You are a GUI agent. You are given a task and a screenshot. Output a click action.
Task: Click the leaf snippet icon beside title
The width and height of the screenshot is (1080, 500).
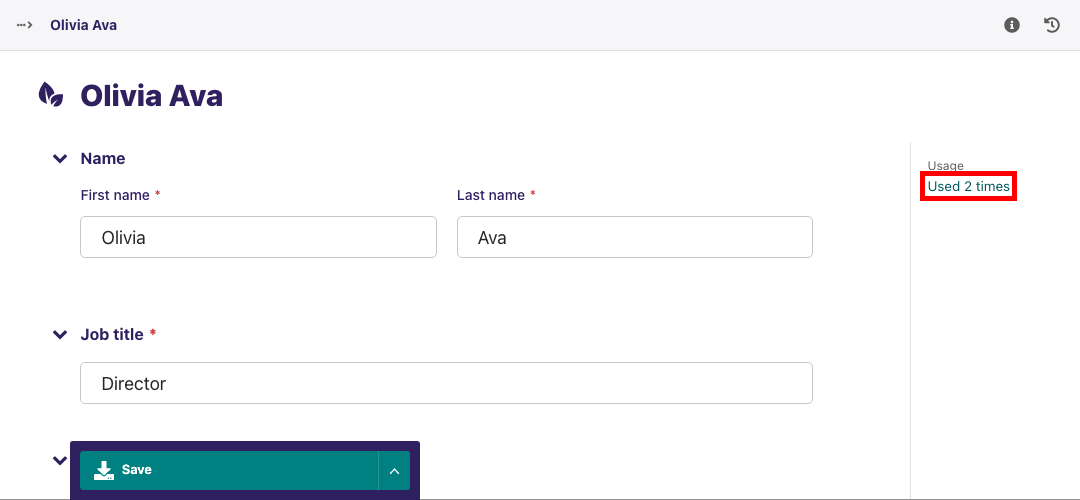50,95
